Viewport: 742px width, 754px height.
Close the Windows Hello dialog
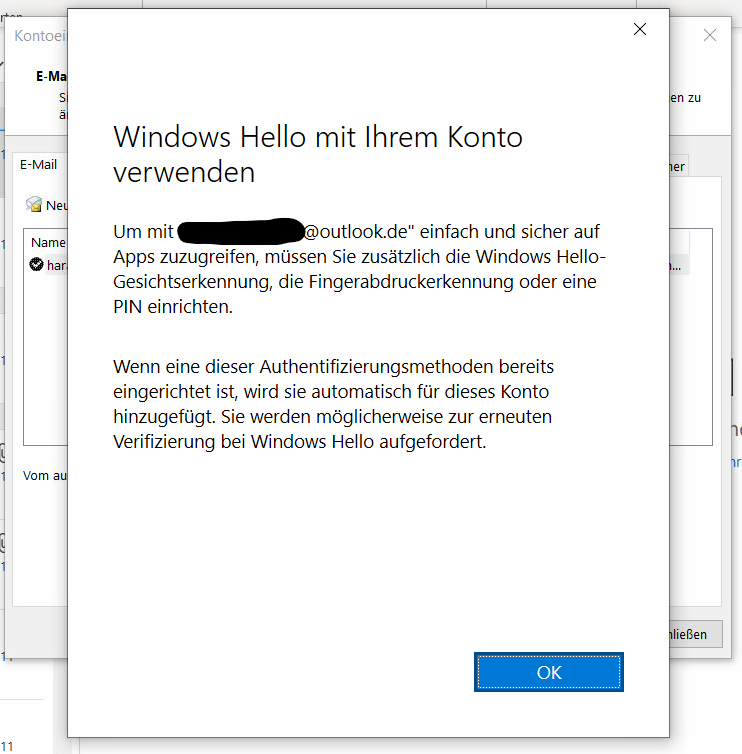[640, 29]
